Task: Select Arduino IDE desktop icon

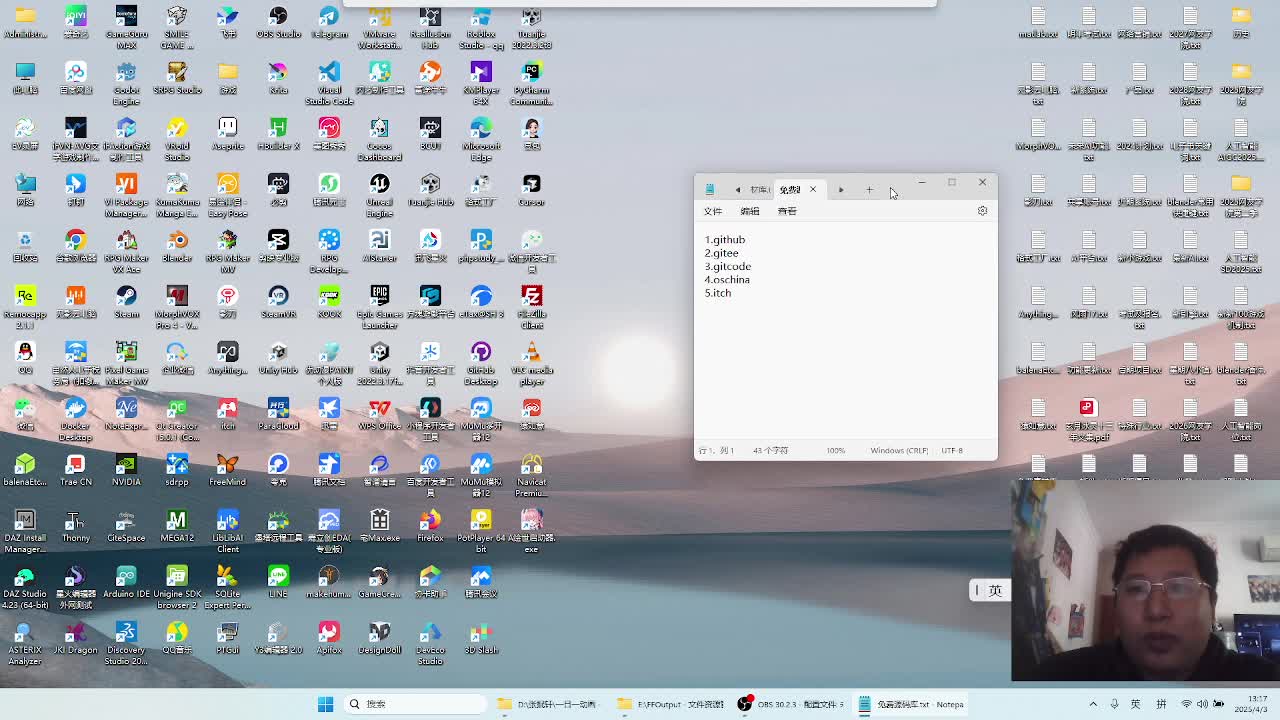Action: [126, 583]
